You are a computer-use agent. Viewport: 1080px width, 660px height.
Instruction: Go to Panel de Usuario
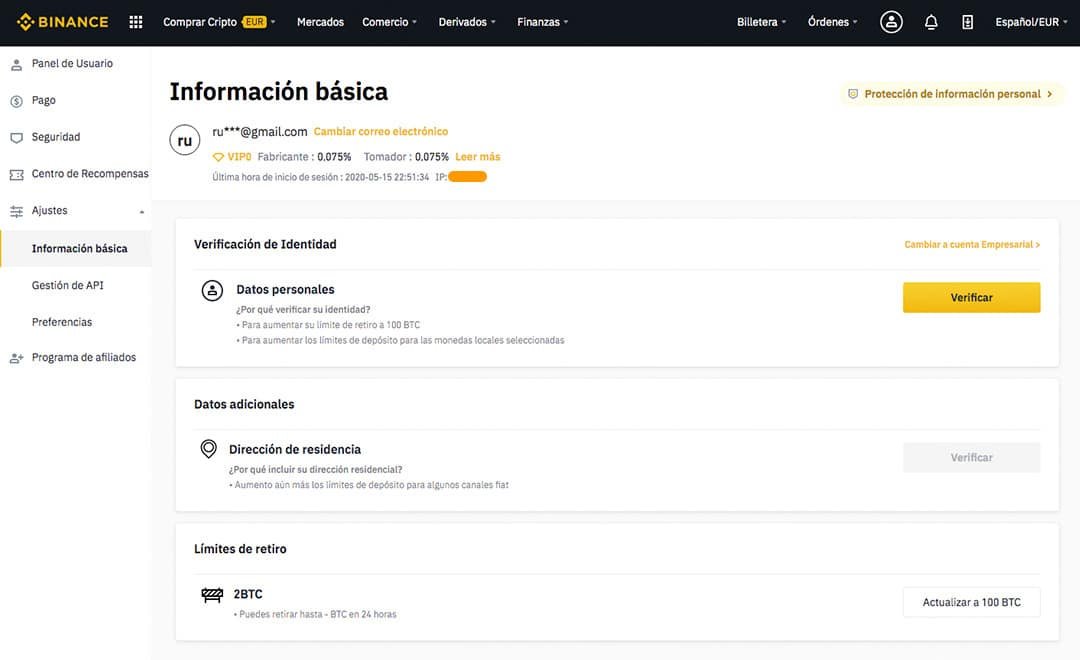72,63
